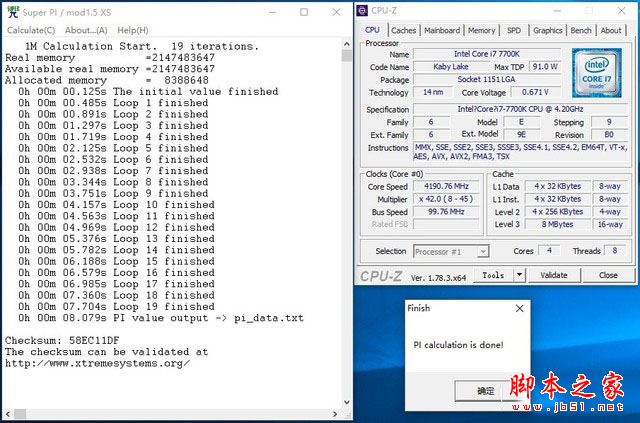Open the Processor #1 selection dropdown
The width and height of the screenshot is (640, 423).
[451, 252]
